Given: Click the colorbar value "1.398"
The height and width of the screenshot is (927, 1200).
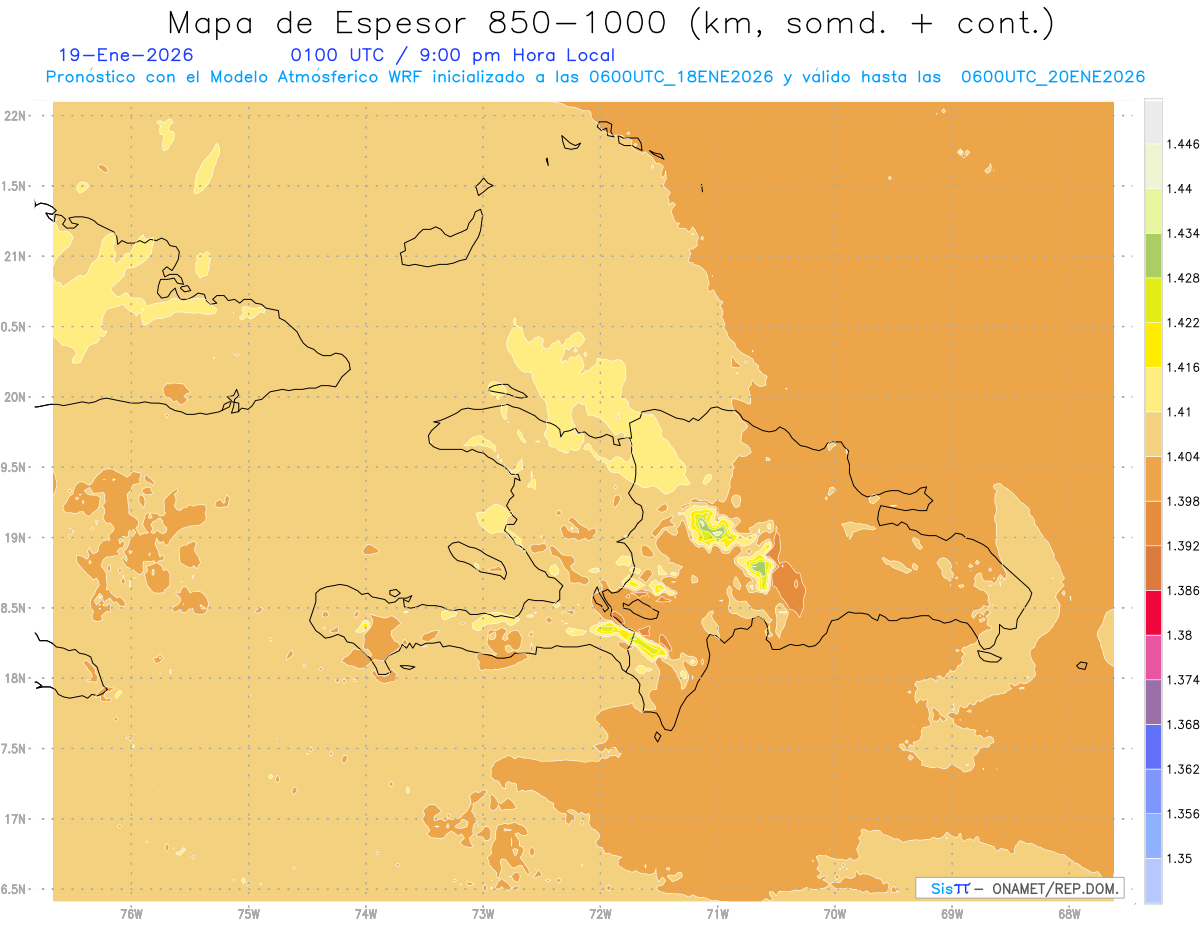Looking at the screenshot, I should pos(1182,501).
